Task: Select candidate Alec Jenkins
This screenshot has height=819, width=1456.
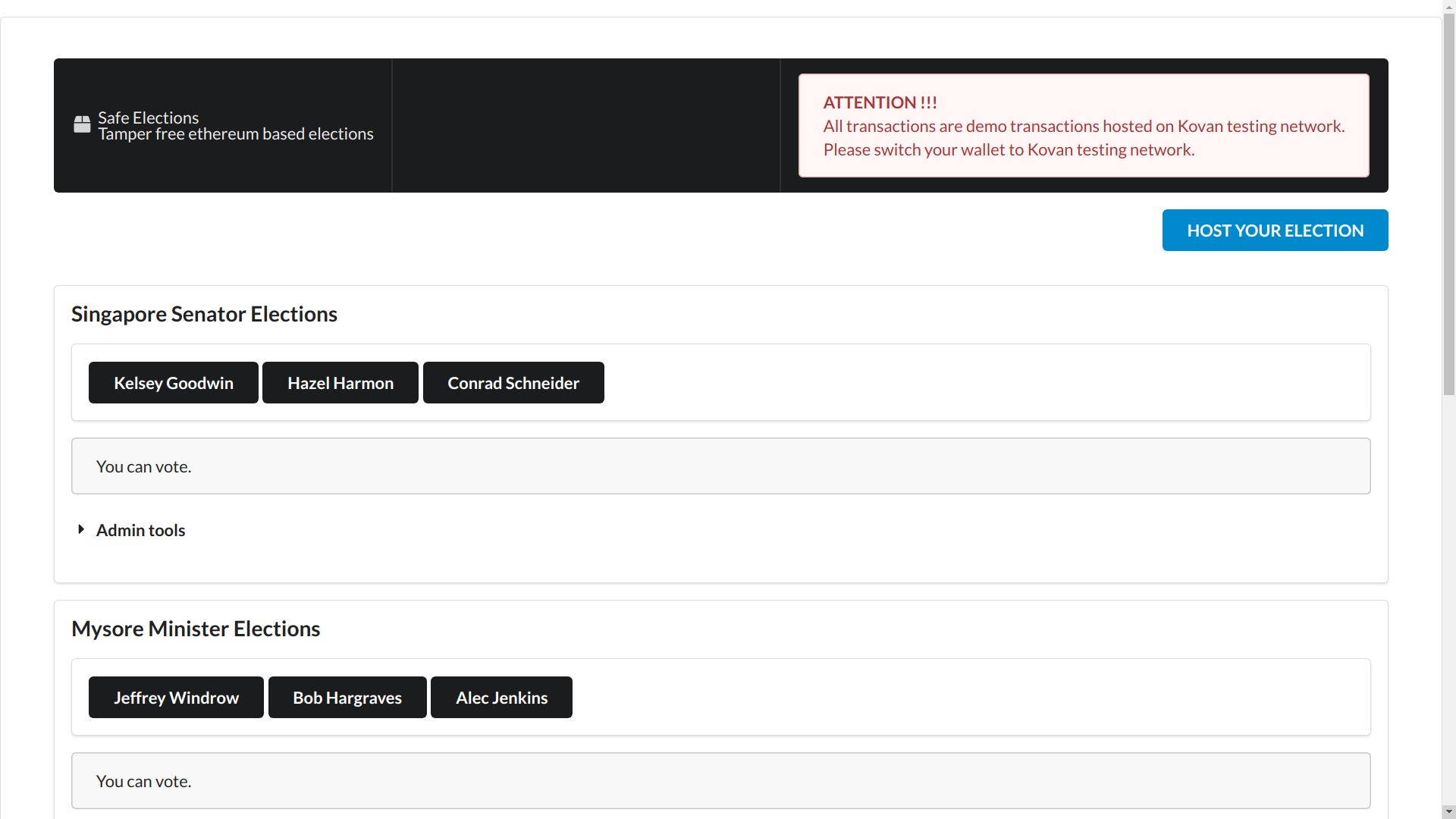Action: (501, 698)
